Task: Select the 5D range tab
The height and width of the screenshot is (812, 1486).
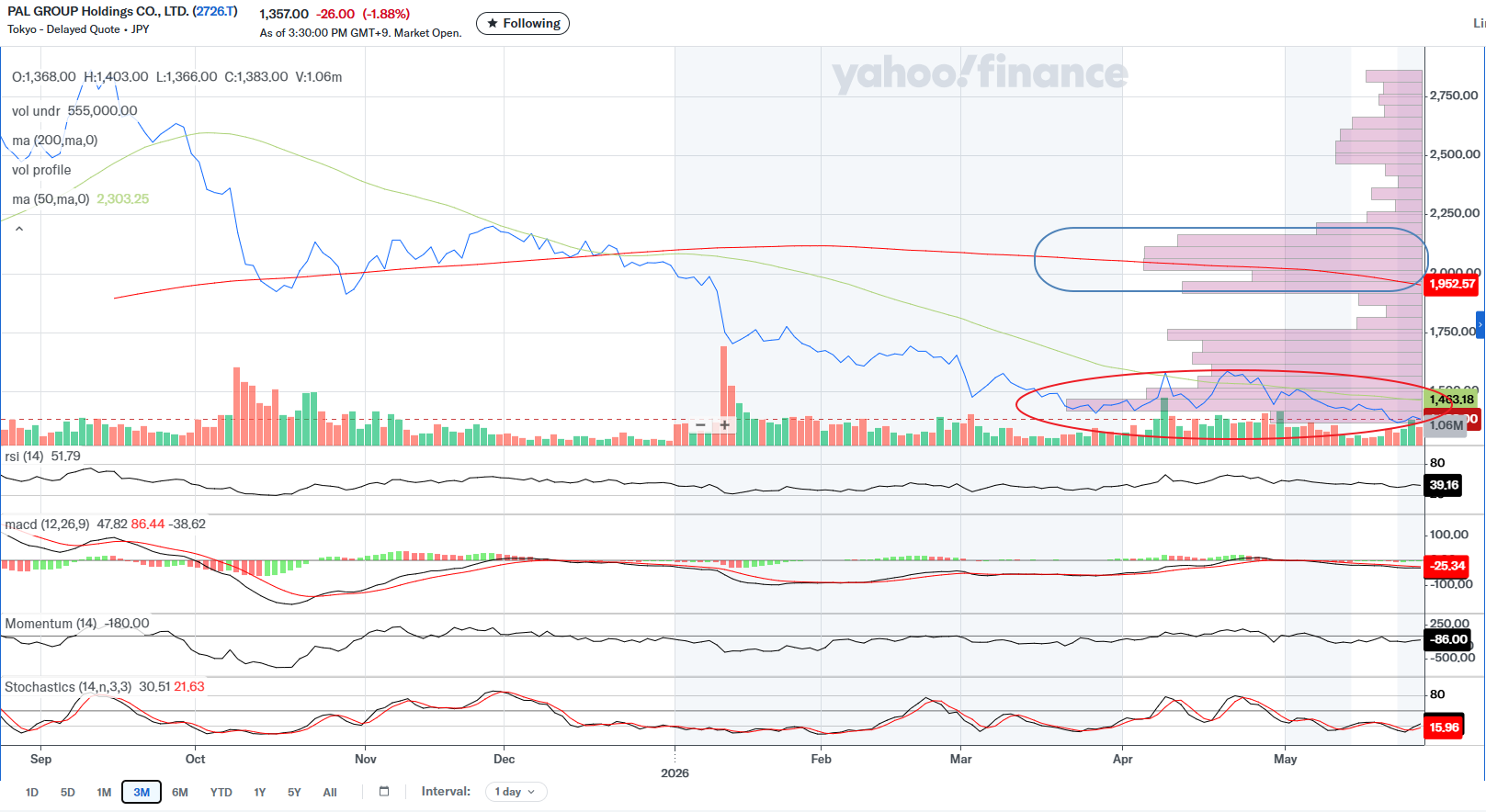Action: click(68, 792)
